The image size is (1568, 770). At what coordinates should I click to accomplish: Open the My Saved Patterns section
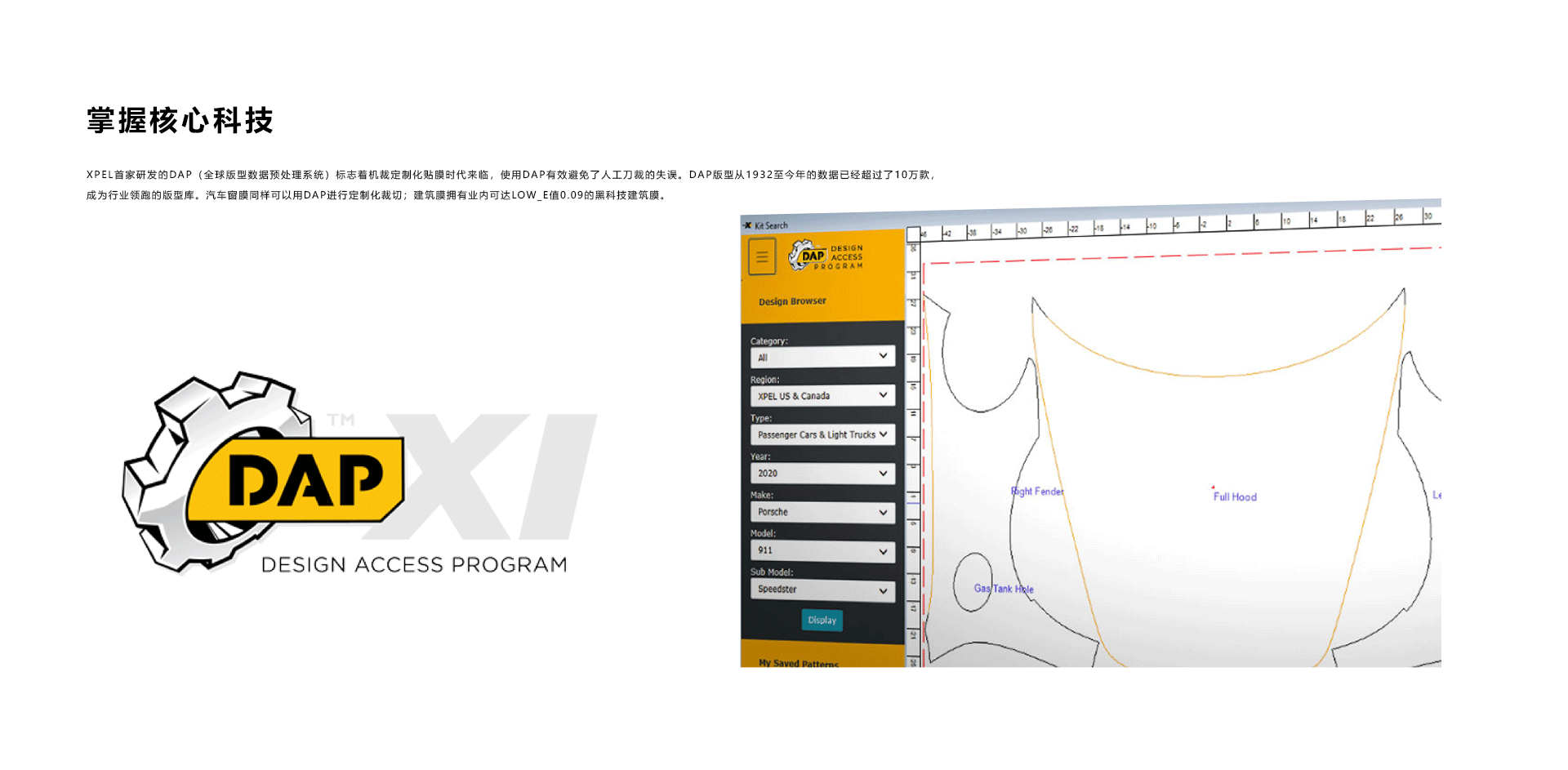pyautogui.click(x=799, y=663)
